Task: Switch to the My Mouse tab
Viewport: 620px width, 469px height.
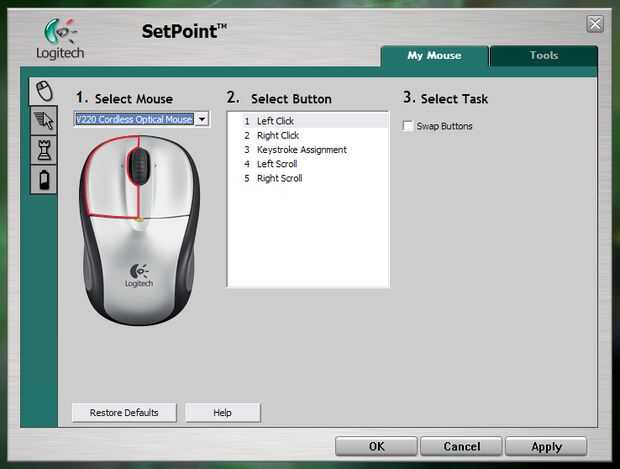Action: tap(435, 55)
